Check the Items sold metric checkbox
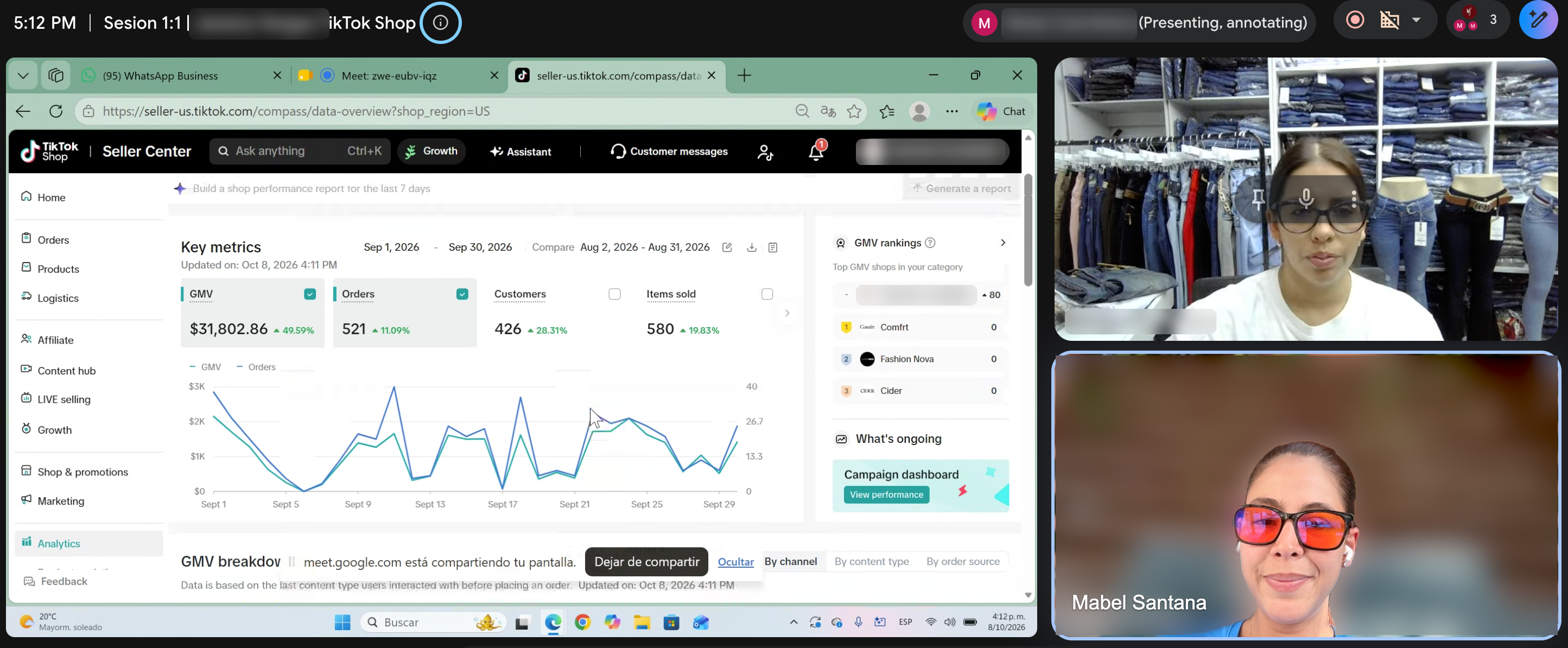The height and width of the screenshot is (648, 1568). coord(767,294)
